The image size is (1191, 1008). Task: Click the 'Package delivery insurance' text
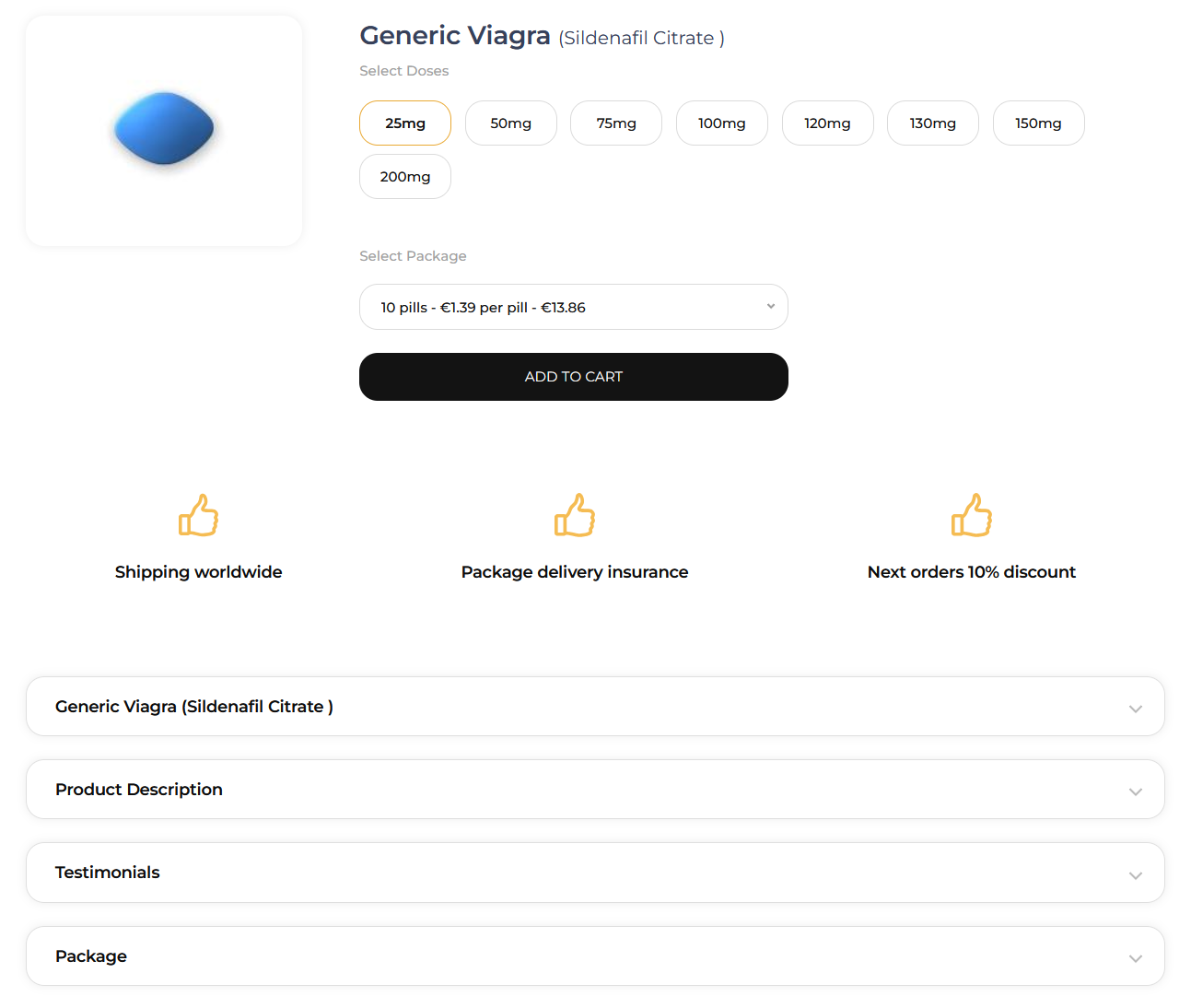575,572
